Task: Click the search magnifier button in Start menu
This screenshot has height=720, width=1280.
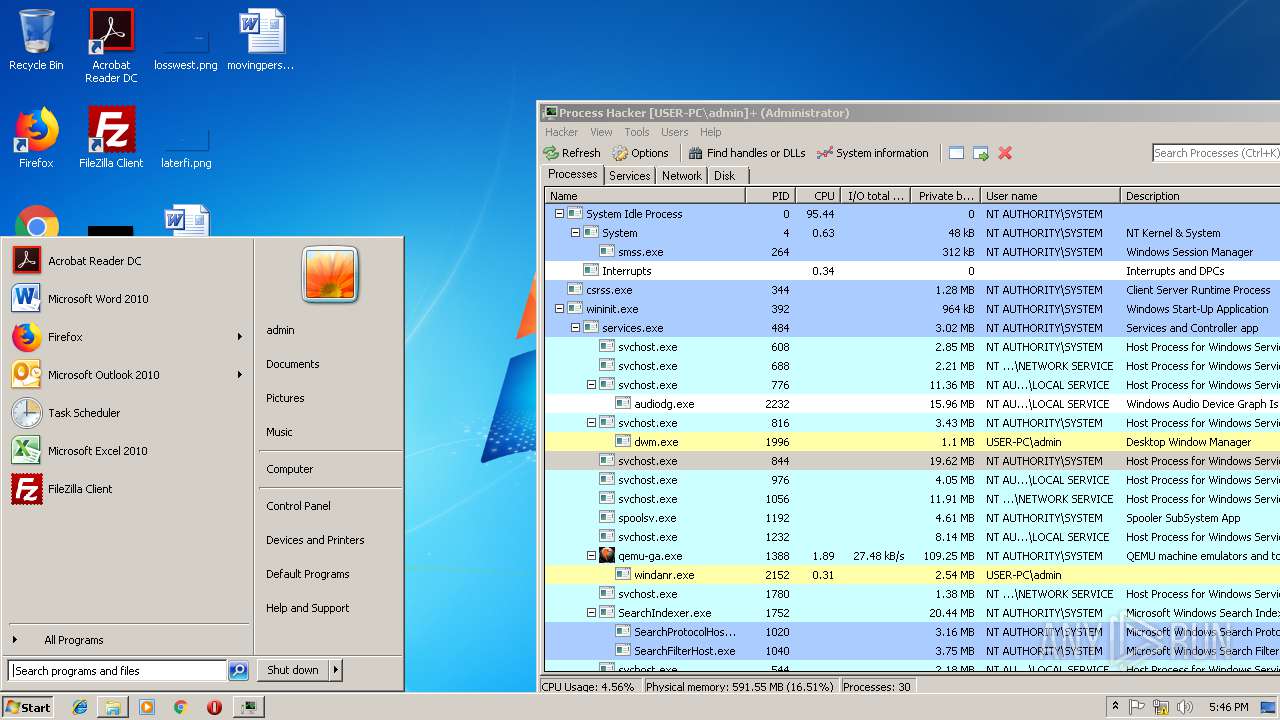Action: coord(238,671)
